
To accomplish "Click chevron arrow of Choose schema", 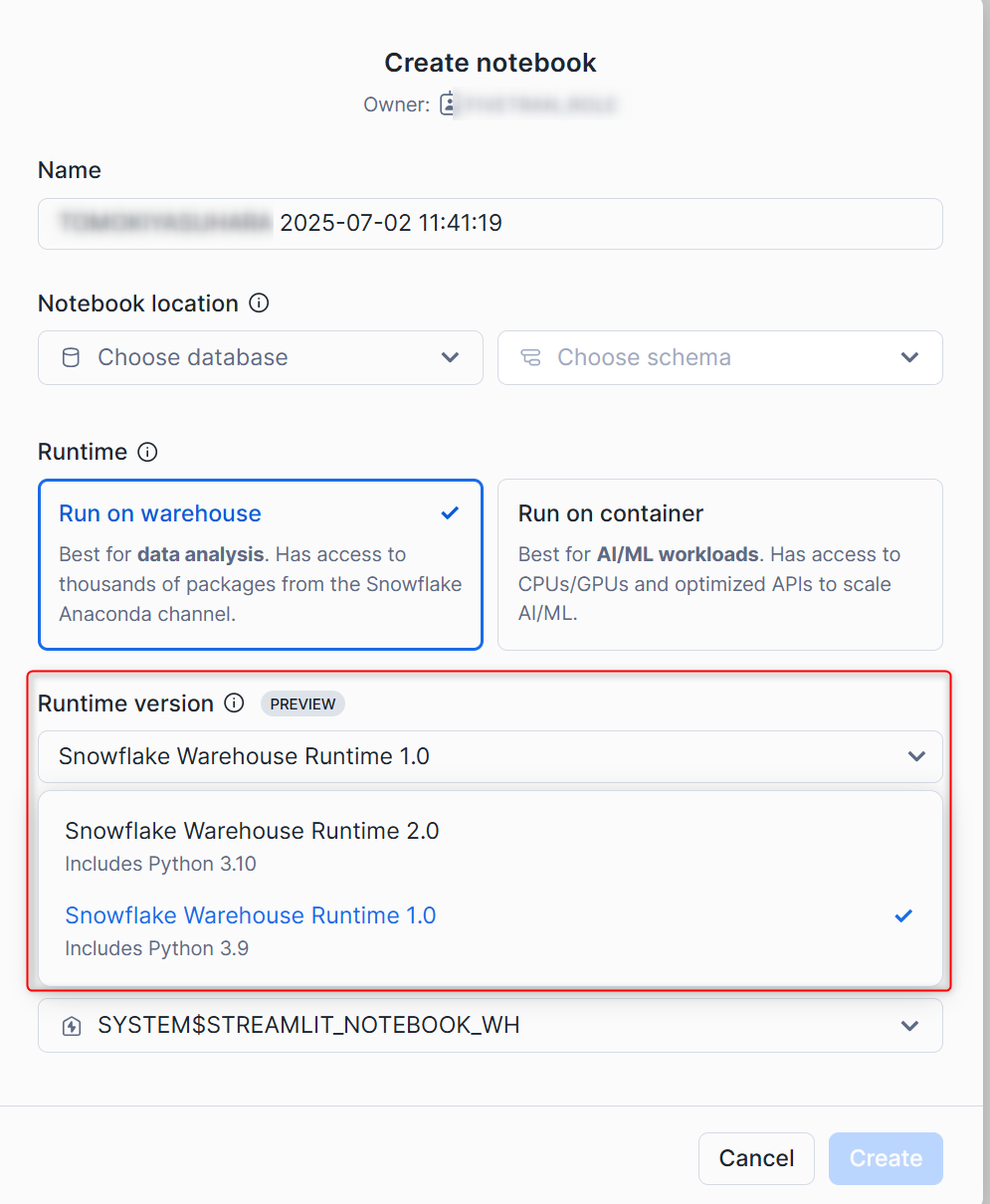I will point(909,357).
